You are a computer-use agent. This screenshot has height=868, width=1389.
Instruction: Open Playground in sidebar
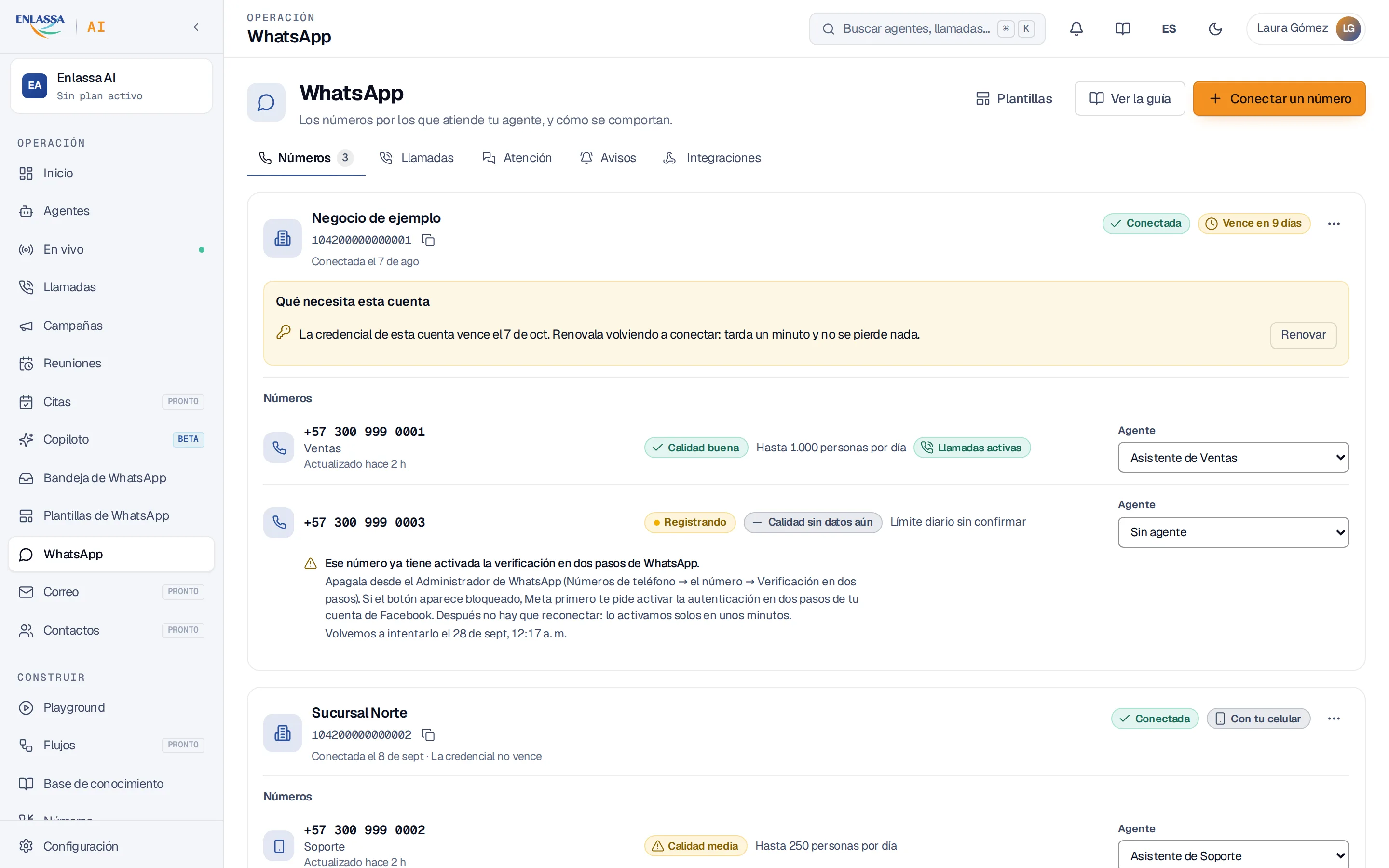pos(111,707)
